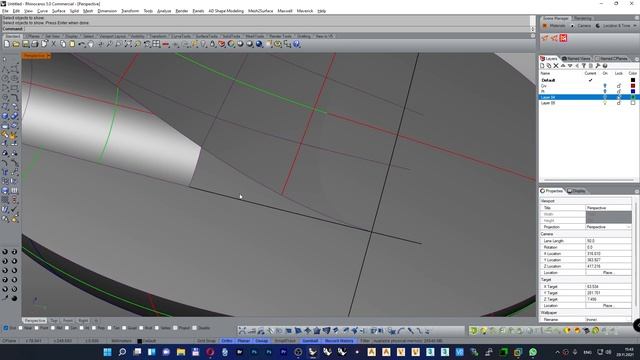
Task: Toggle the Mid osnap checkbox
Action: tap(53, 328)
